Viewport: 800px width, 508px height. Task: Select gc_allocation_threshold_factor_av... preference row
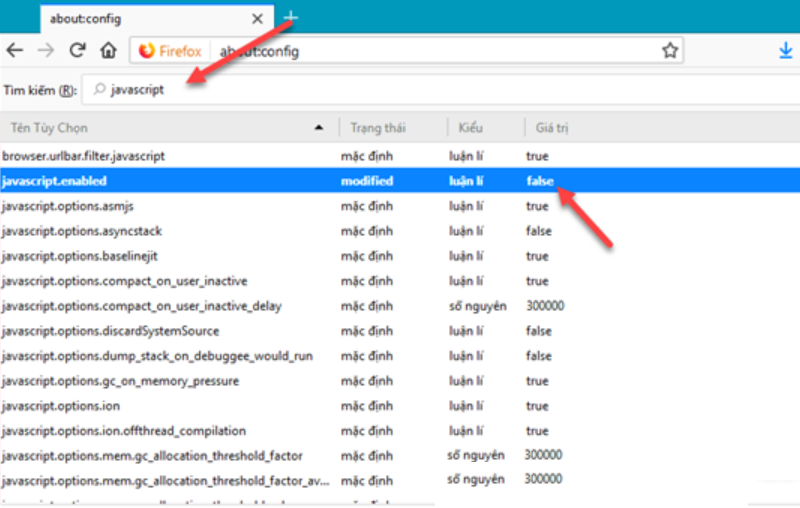[400, 480]
